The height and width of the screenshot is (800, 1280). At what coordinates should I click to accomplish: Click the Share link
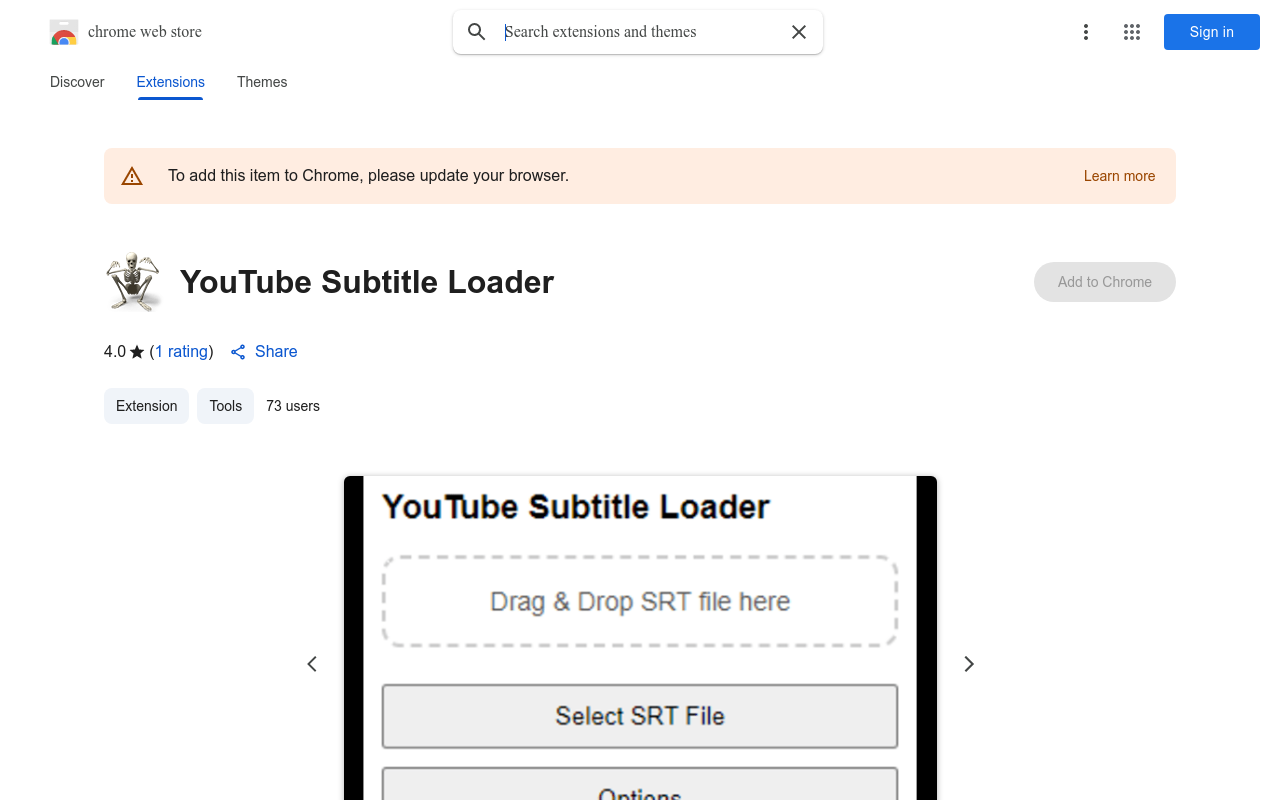[276, 352]
